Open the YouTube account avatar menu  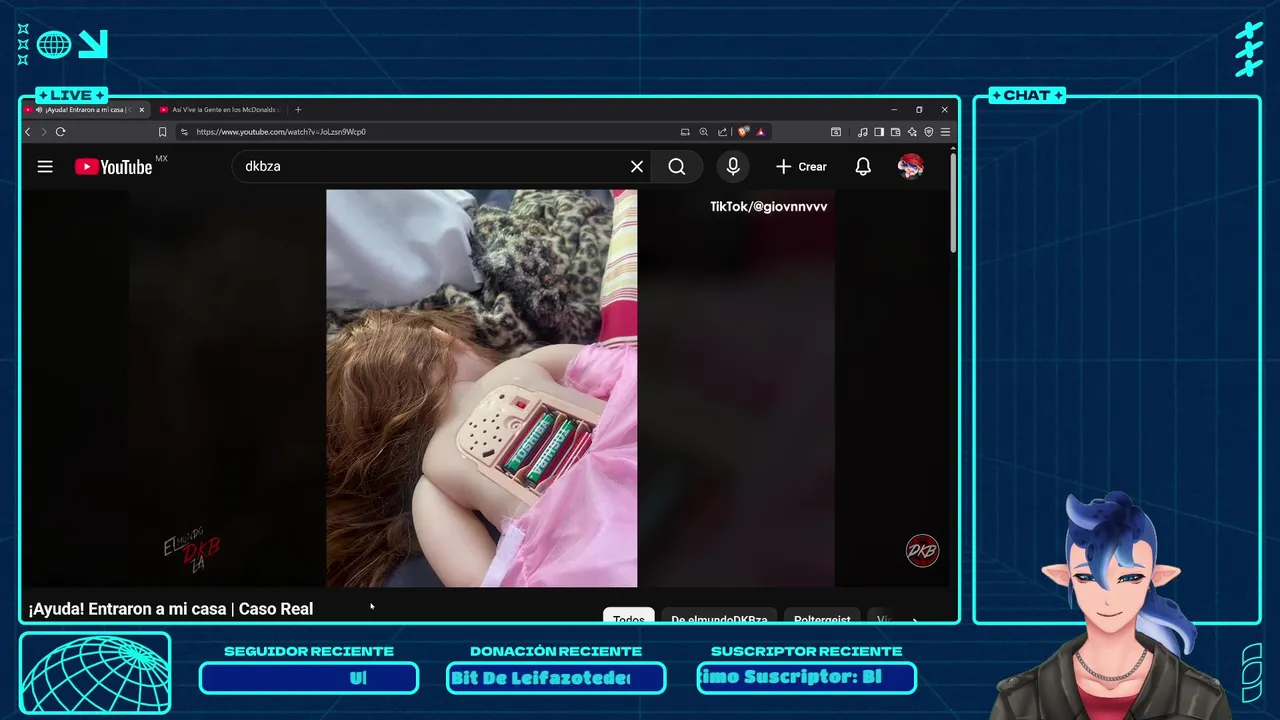click(910, 167)
